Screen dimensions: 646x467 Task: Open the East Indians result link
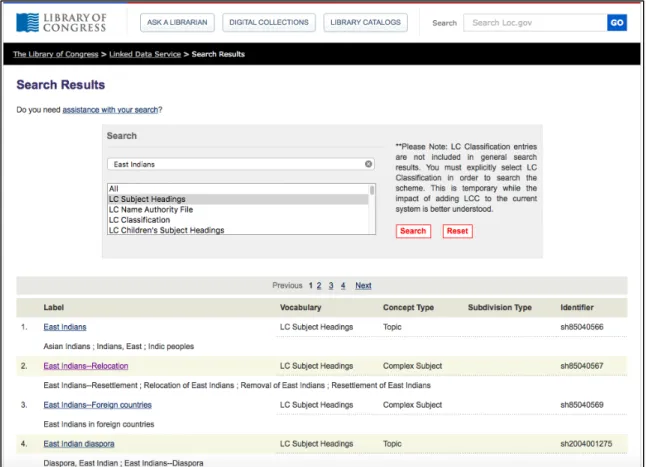tap(65, 327)
